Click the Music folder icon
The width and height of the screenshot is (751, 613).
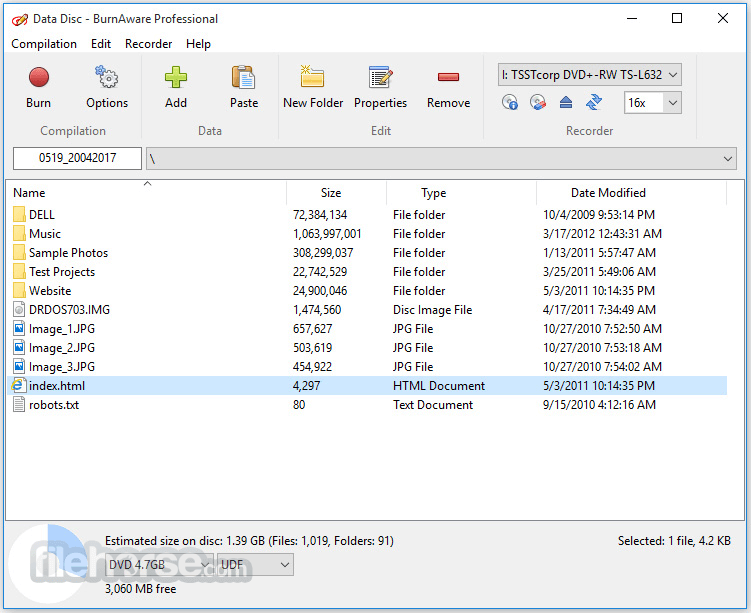tap(19, 233)
